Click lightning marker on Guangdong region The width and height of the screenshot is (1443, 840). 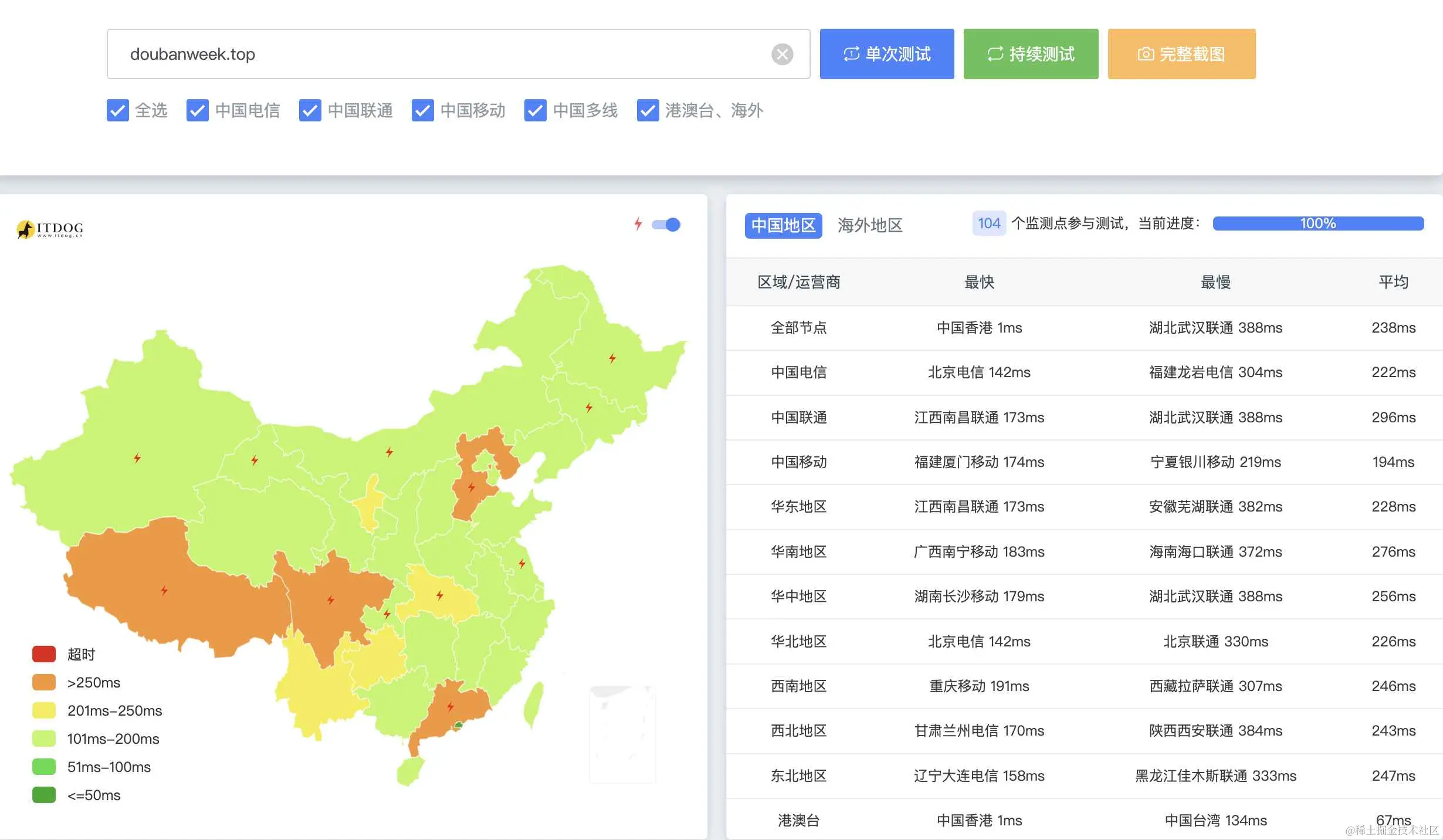(x=450, y=706)
